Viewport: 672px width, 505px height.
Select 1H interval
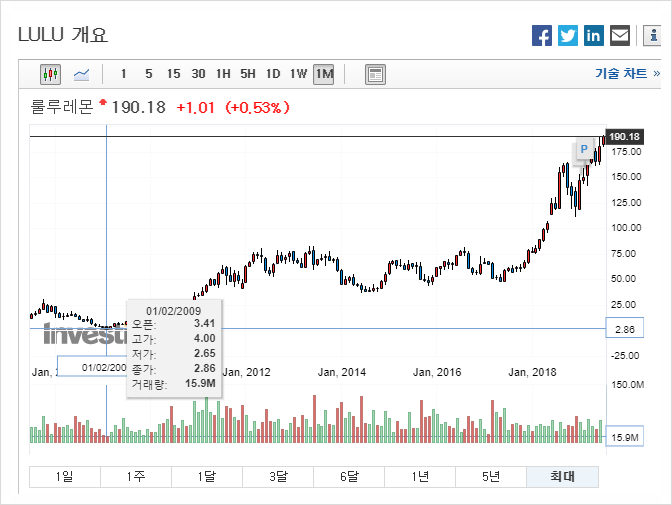(223, 74)
